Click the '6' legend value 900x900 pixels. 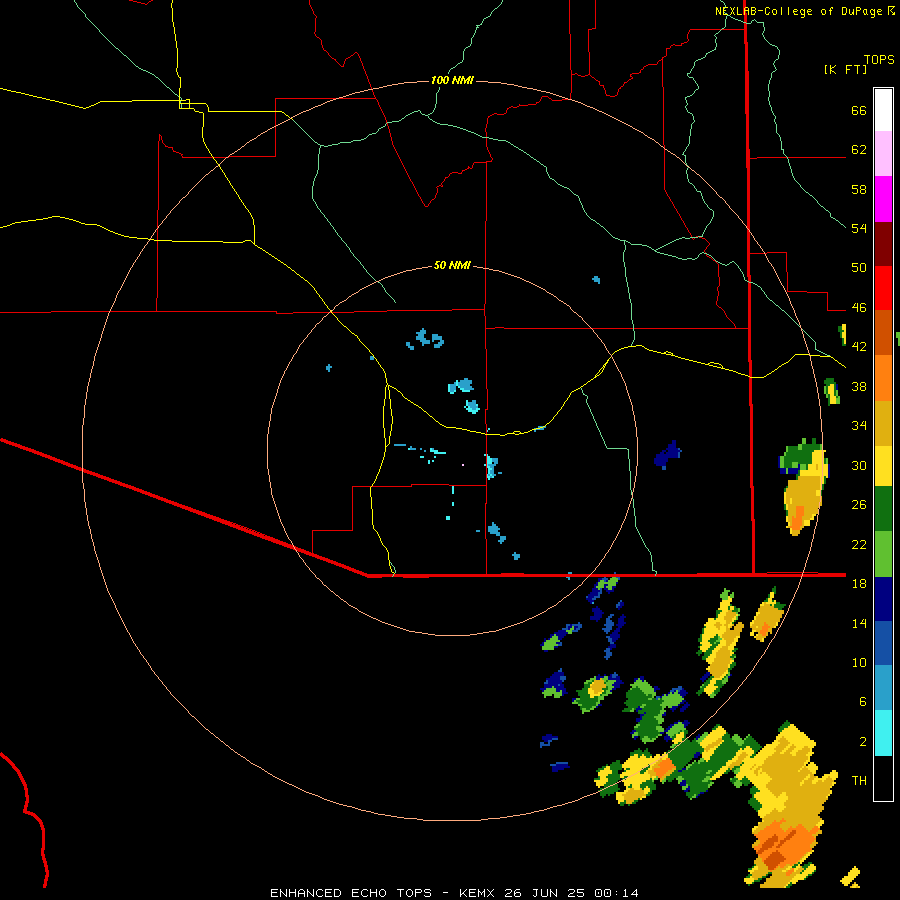click(862, 702)
